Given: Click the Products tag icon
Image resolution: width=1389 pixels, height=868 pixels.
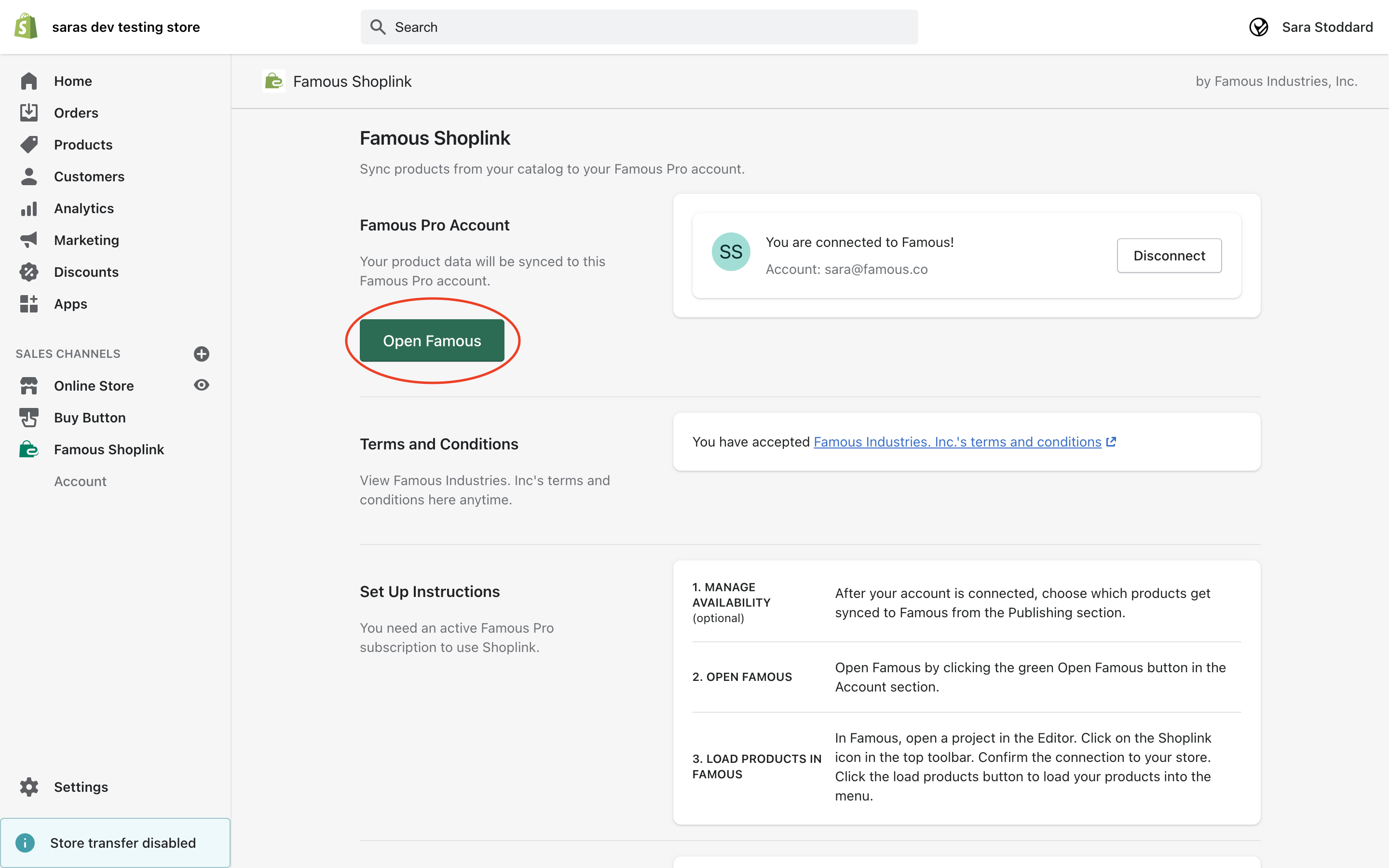Looking at the screenshot, I should coord(29,145).
